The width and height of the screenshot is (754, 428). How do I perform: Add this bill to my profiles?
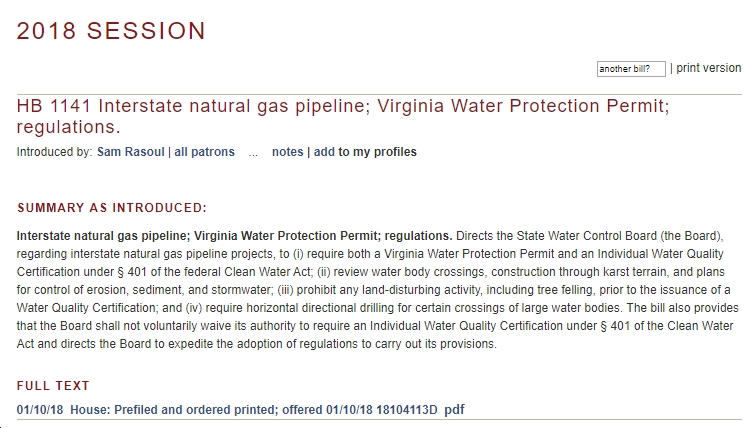[x=365, y=152]
